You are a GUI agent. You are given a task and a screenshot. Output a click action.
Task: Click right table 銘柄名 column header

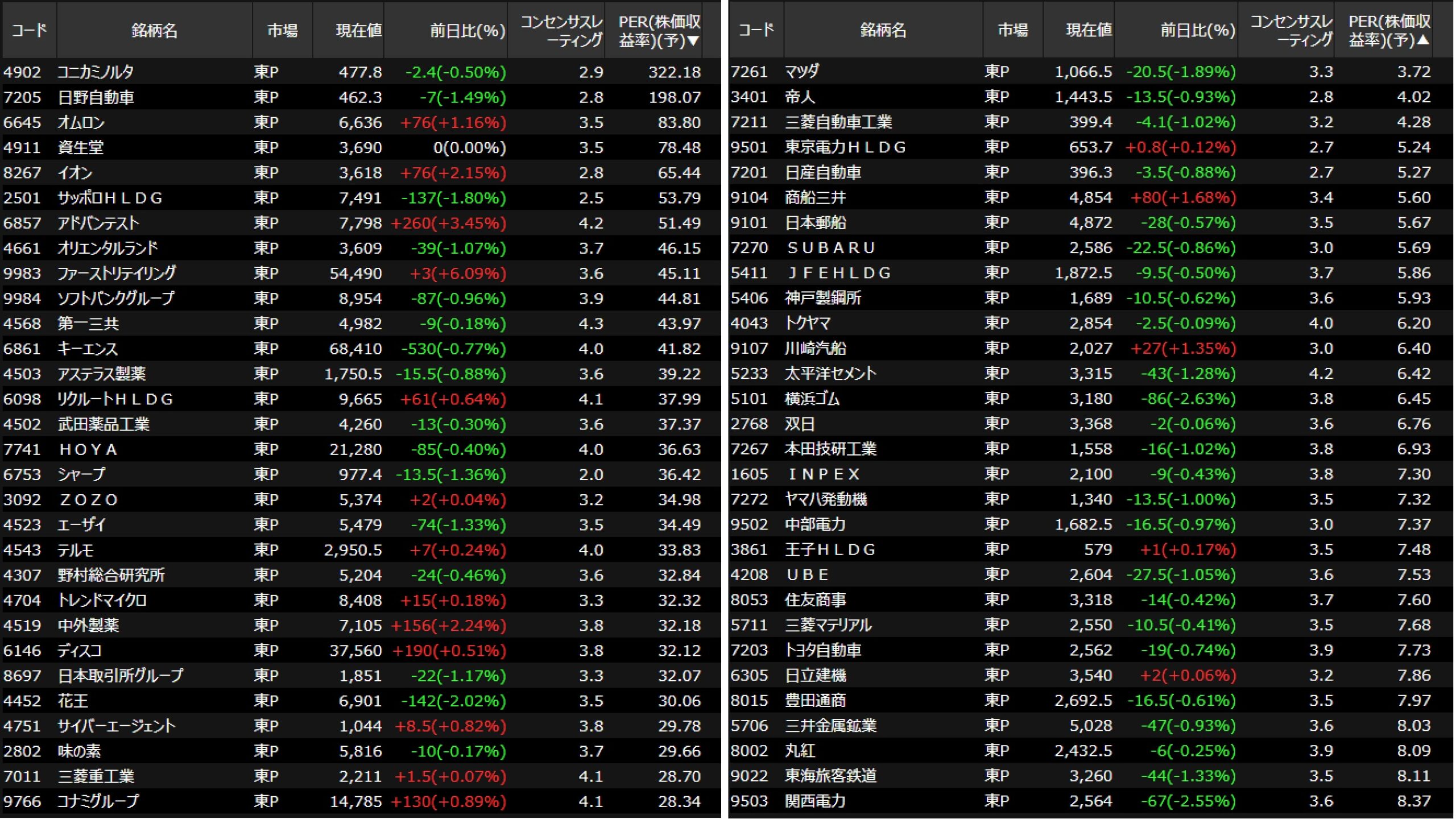pyautogui.click(x=883, y=30)
